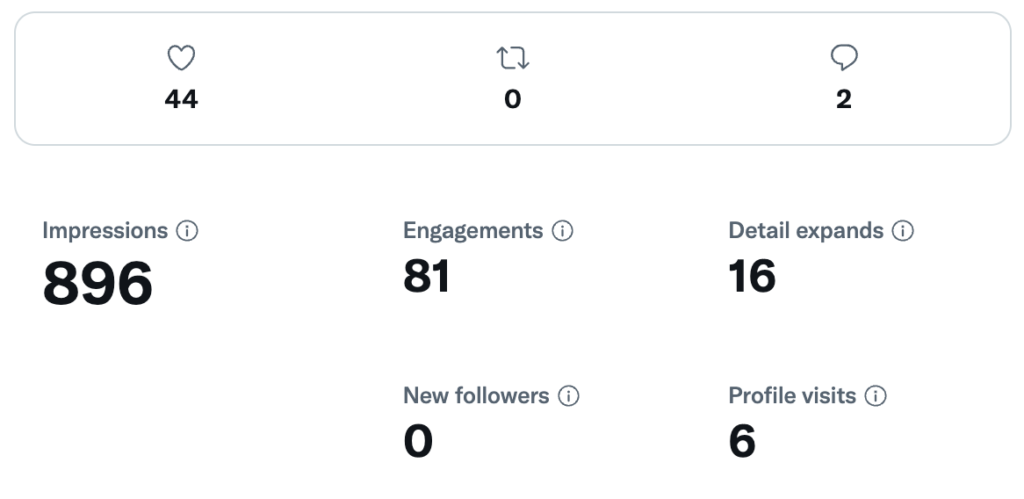Select the 2 replies count
Screen dimensions: 1024x499
(x=844, y=99)
